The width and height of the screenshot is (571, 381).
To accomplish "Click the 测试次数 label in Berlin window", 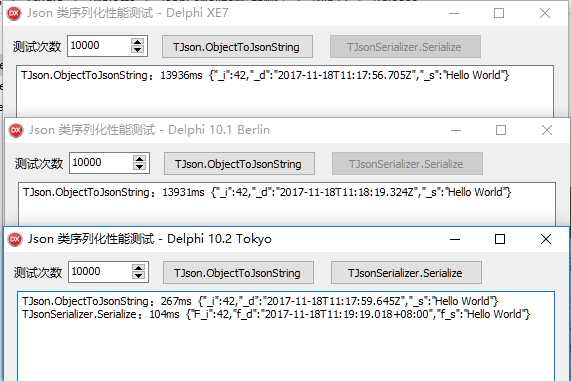I will click(x=39, y=164).
